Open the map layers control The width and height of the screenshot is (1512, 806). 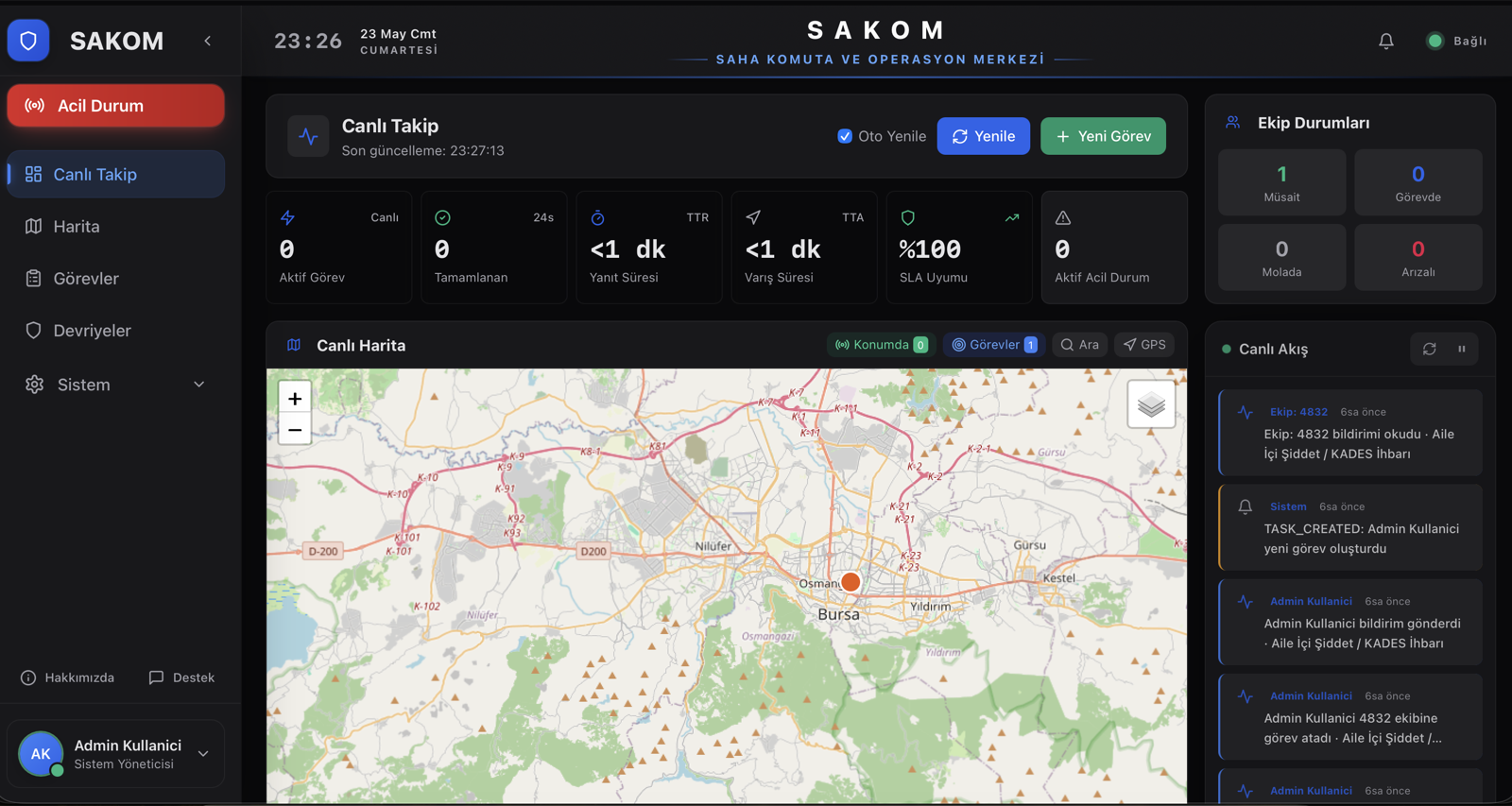1151,405
